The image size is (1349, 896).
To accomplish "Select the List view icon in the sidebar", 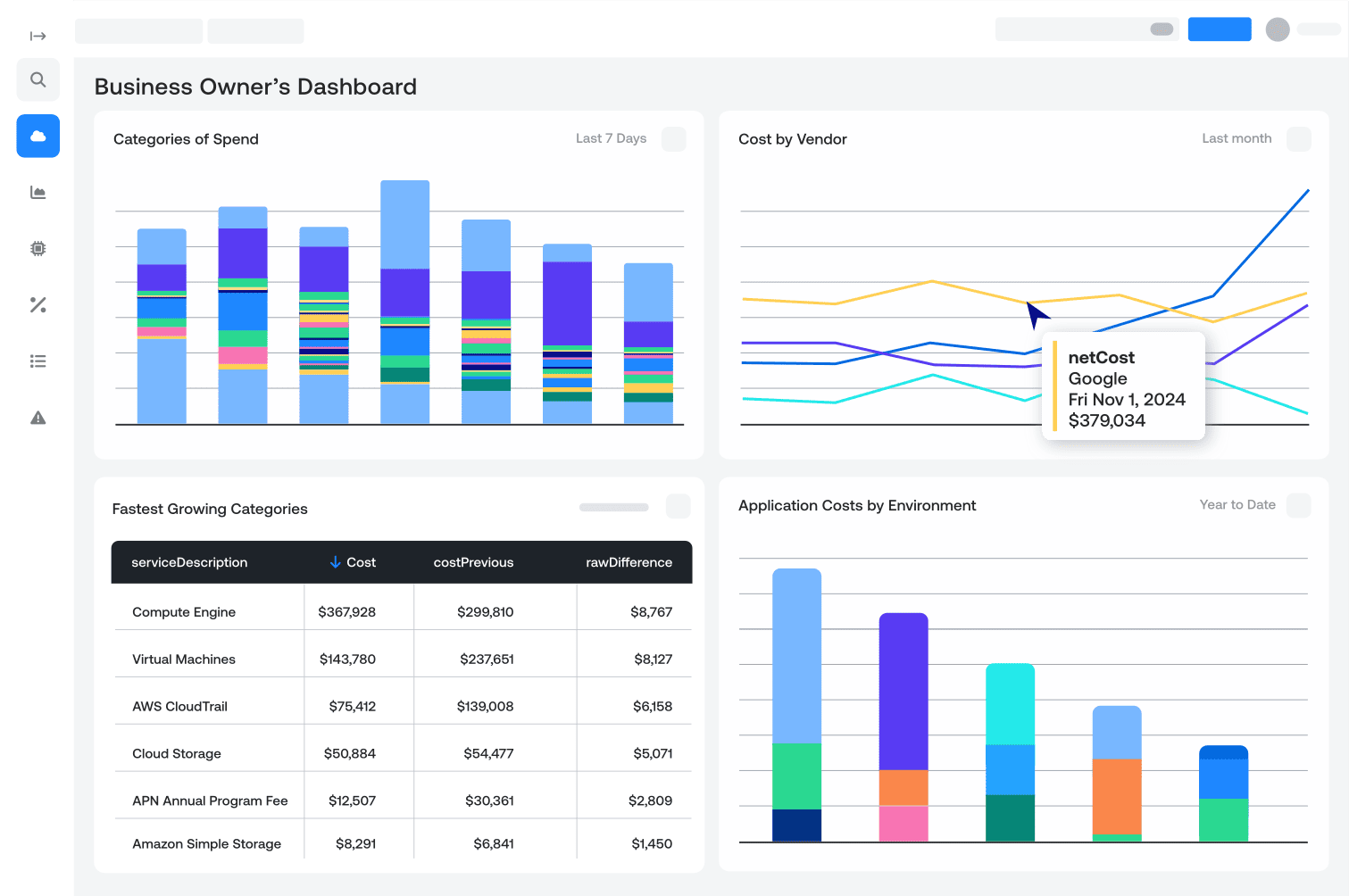I will (37, 361).
